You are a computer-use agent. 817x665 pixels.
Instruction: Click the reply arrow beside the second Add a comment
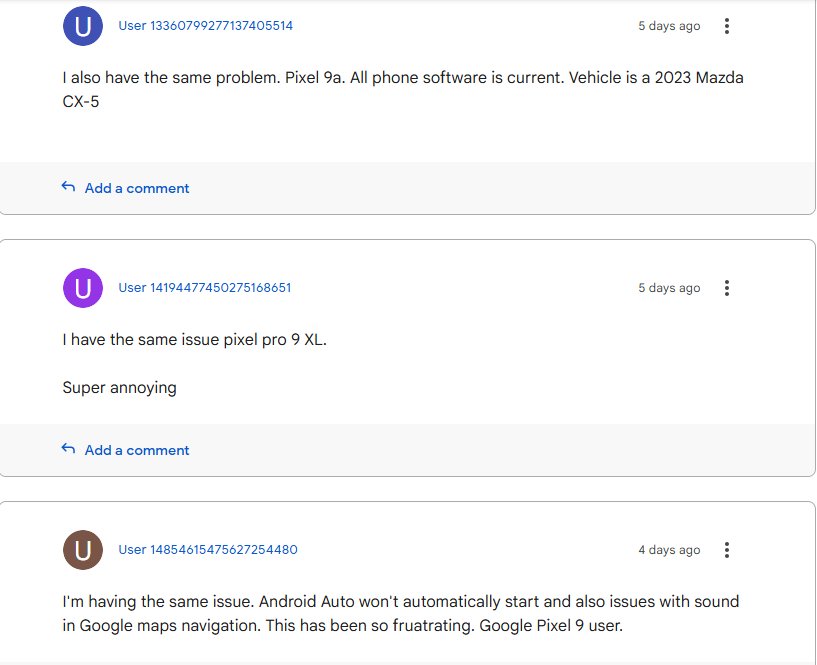[67, 449]
